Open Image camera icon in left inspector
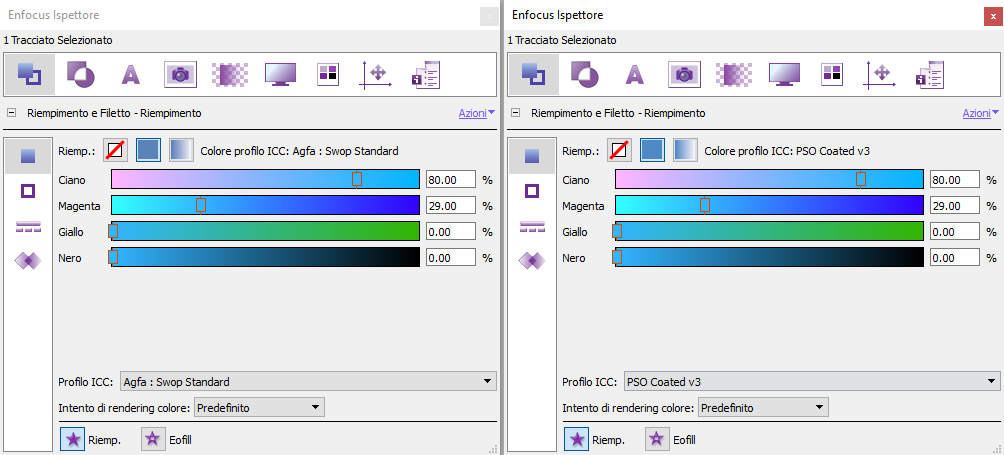 (181, 74)
